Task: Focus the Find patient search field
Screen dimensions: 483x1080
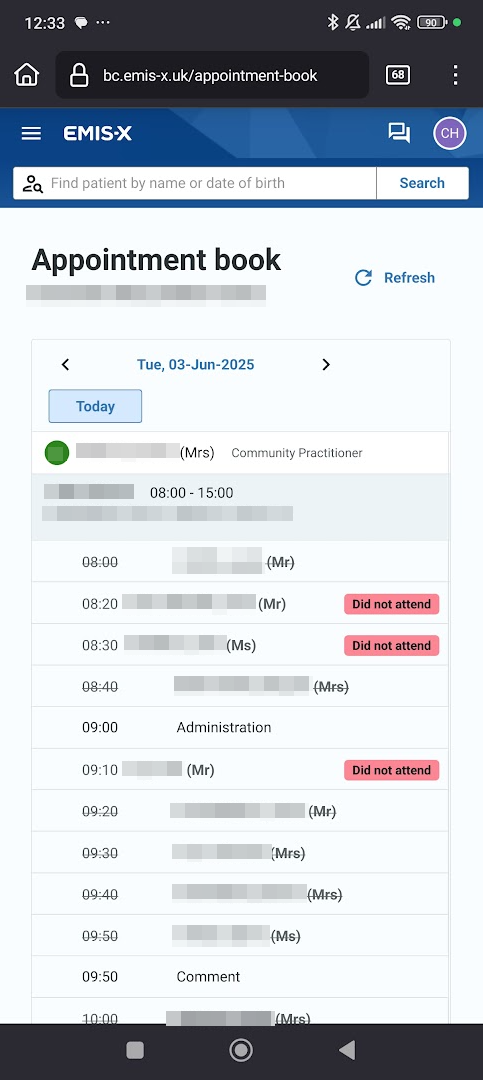Action: click(x=195, y=183)
